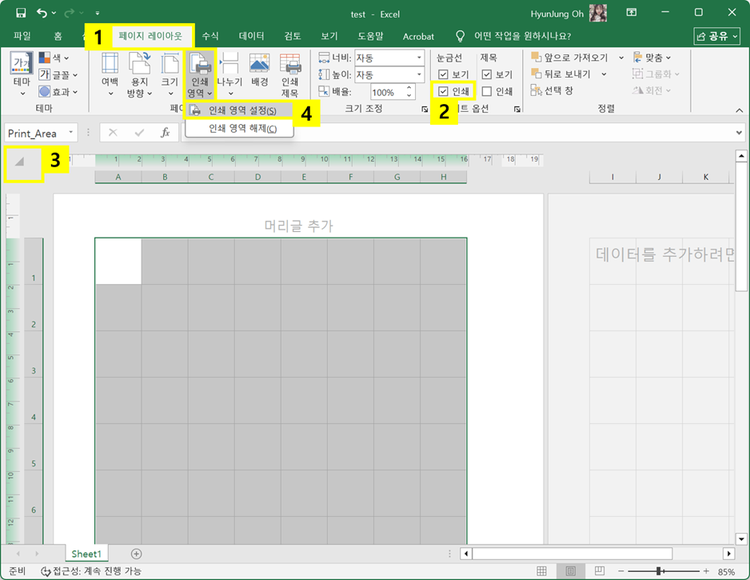Image resolution: width=750 pixels, height=580 pixels.
Task: Click the zoom slider in status bar
Action: click(x=657, y=571)
